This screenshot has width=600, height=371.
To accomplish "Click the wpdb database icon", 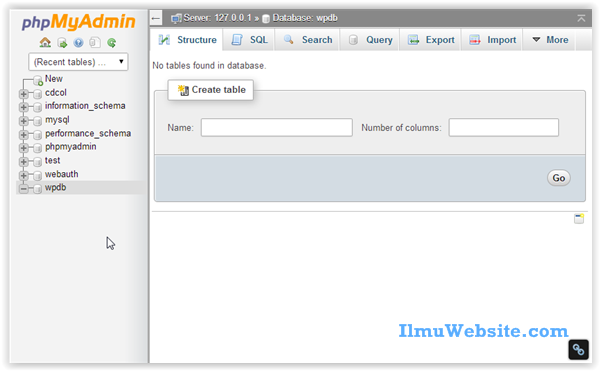I will tap(37, 189).
